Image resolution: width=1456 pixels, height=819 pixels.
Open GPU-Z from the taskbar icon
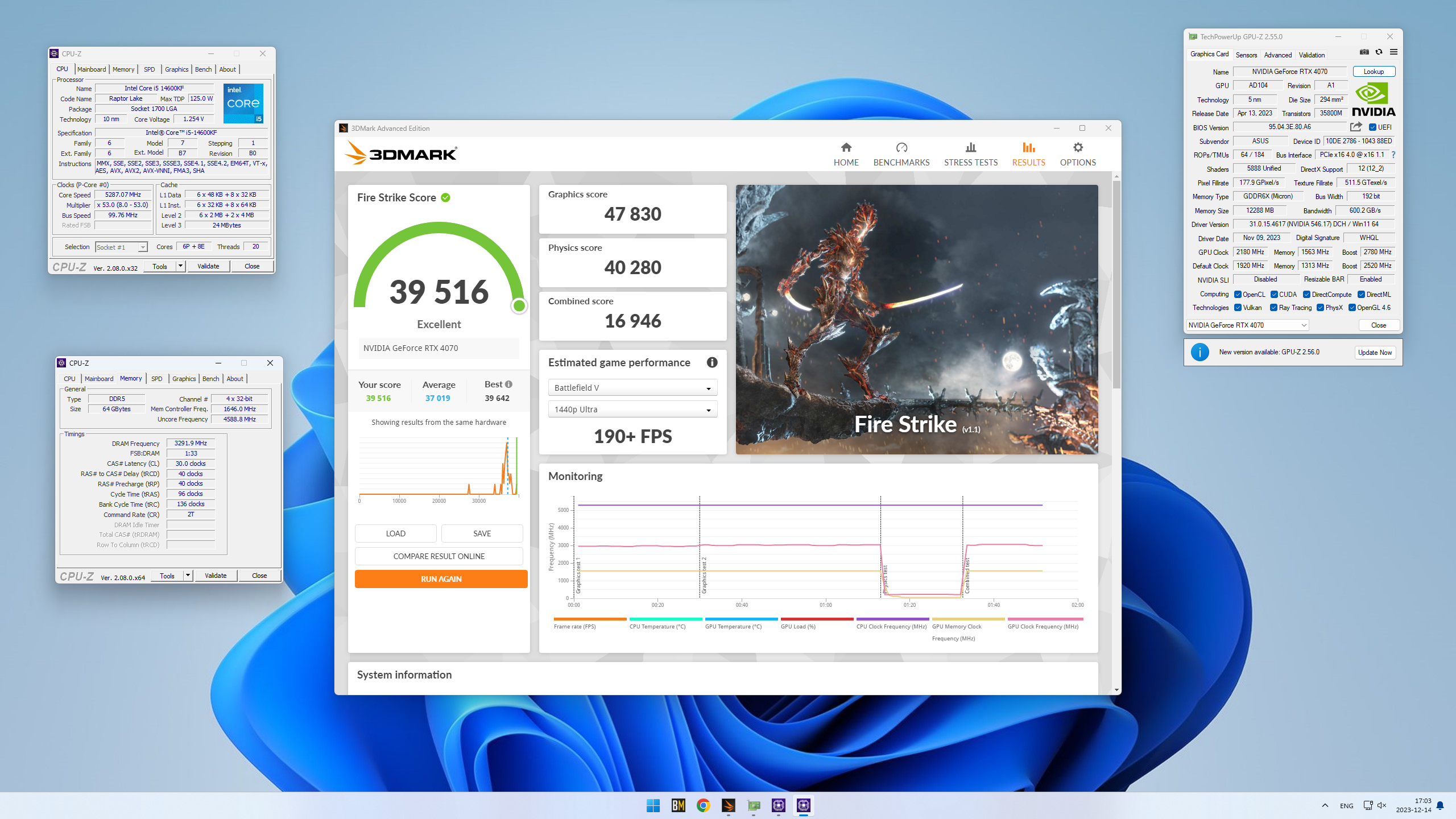[x=754, y=805]
